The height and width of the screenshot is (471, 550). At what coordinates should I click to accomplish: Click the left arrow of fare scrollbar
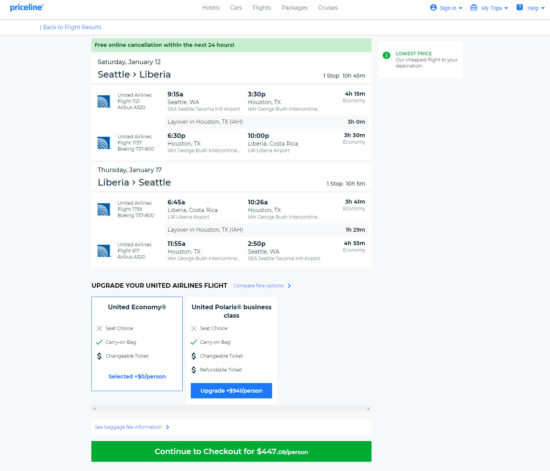tap(94, 409)
